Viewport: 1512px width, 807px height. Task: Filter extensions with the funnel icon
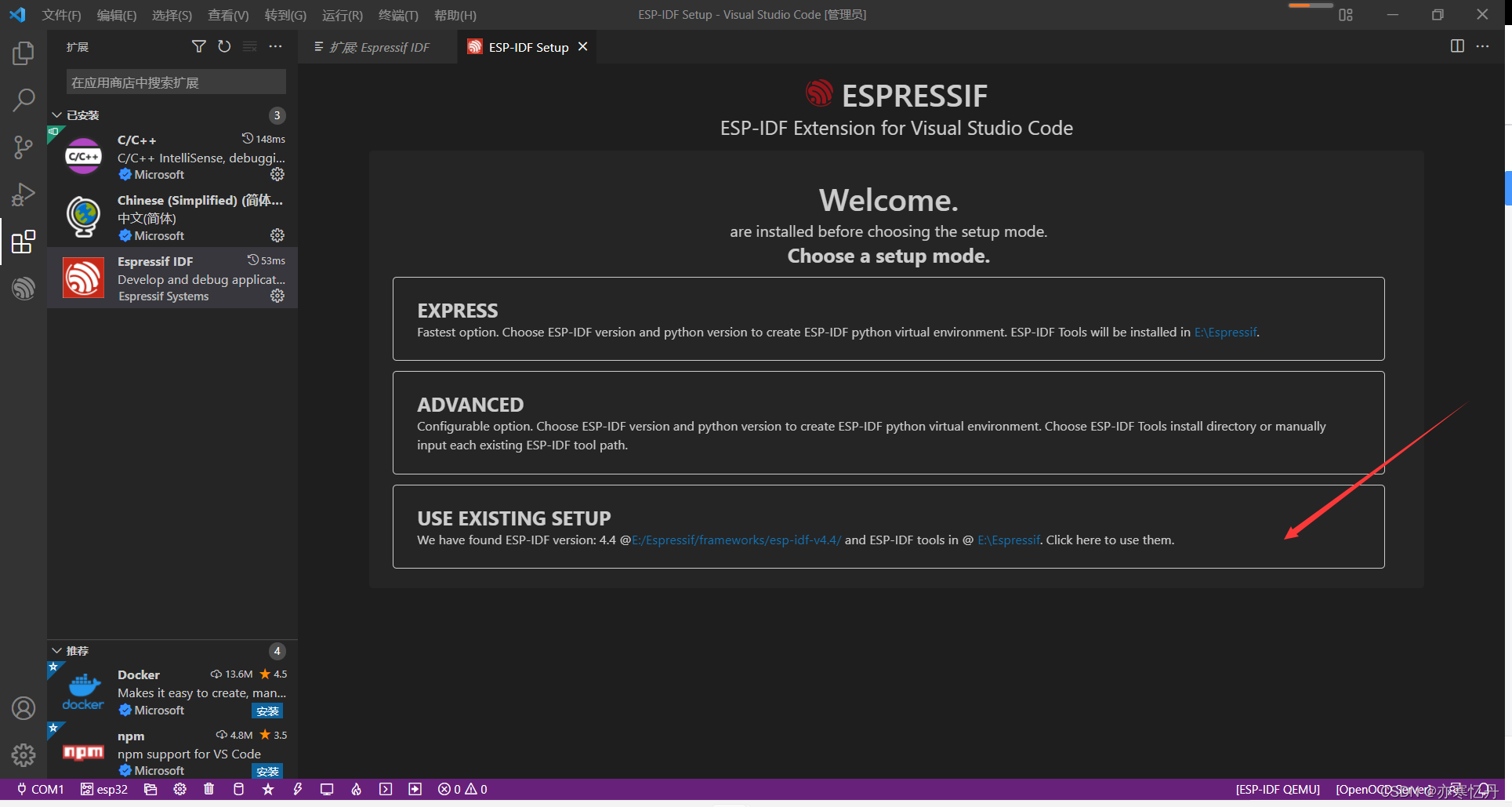click(x=199, y=47)
